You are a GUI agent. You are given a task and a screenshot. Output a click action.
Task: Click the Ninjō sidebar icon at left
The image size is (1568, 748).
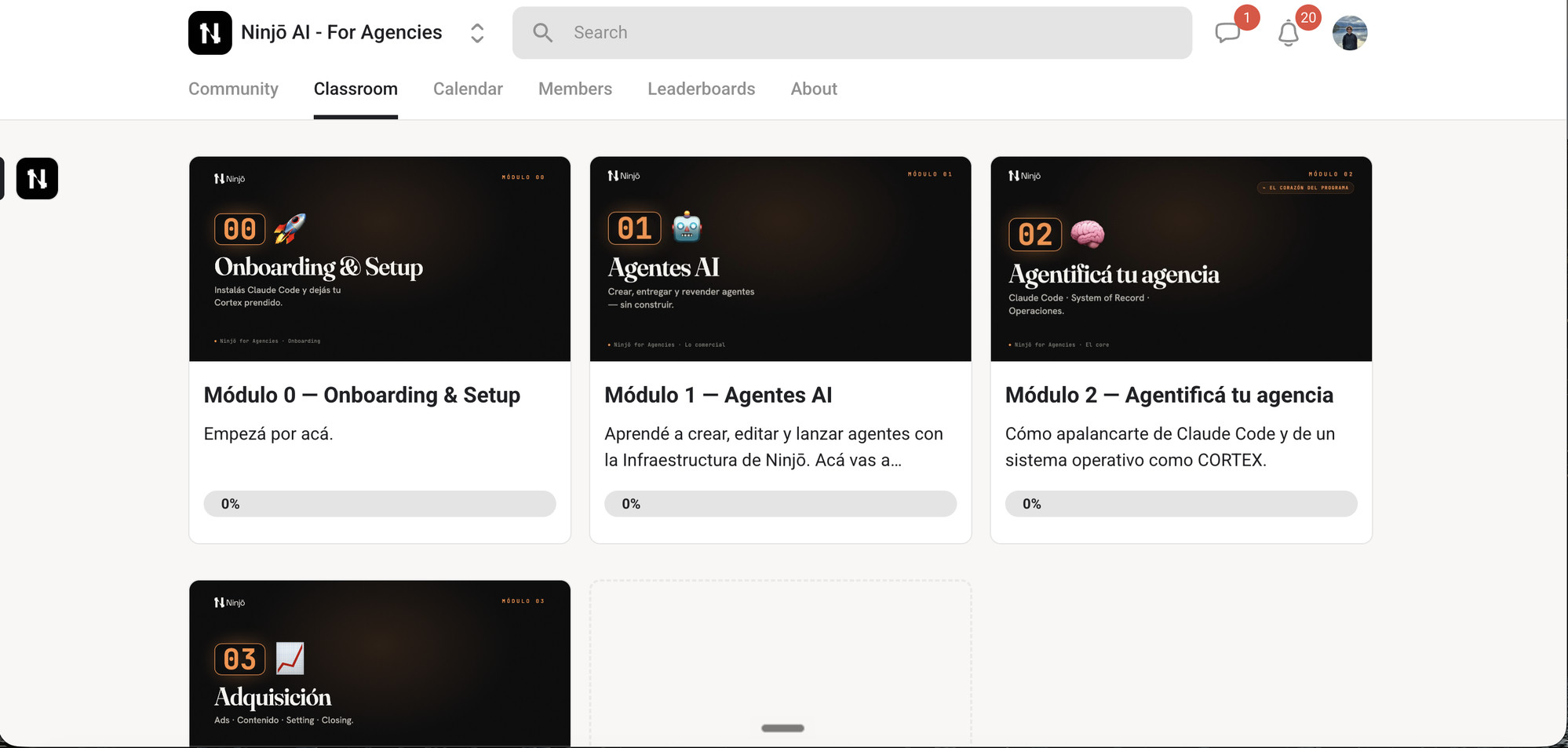[x=37, y=178]
